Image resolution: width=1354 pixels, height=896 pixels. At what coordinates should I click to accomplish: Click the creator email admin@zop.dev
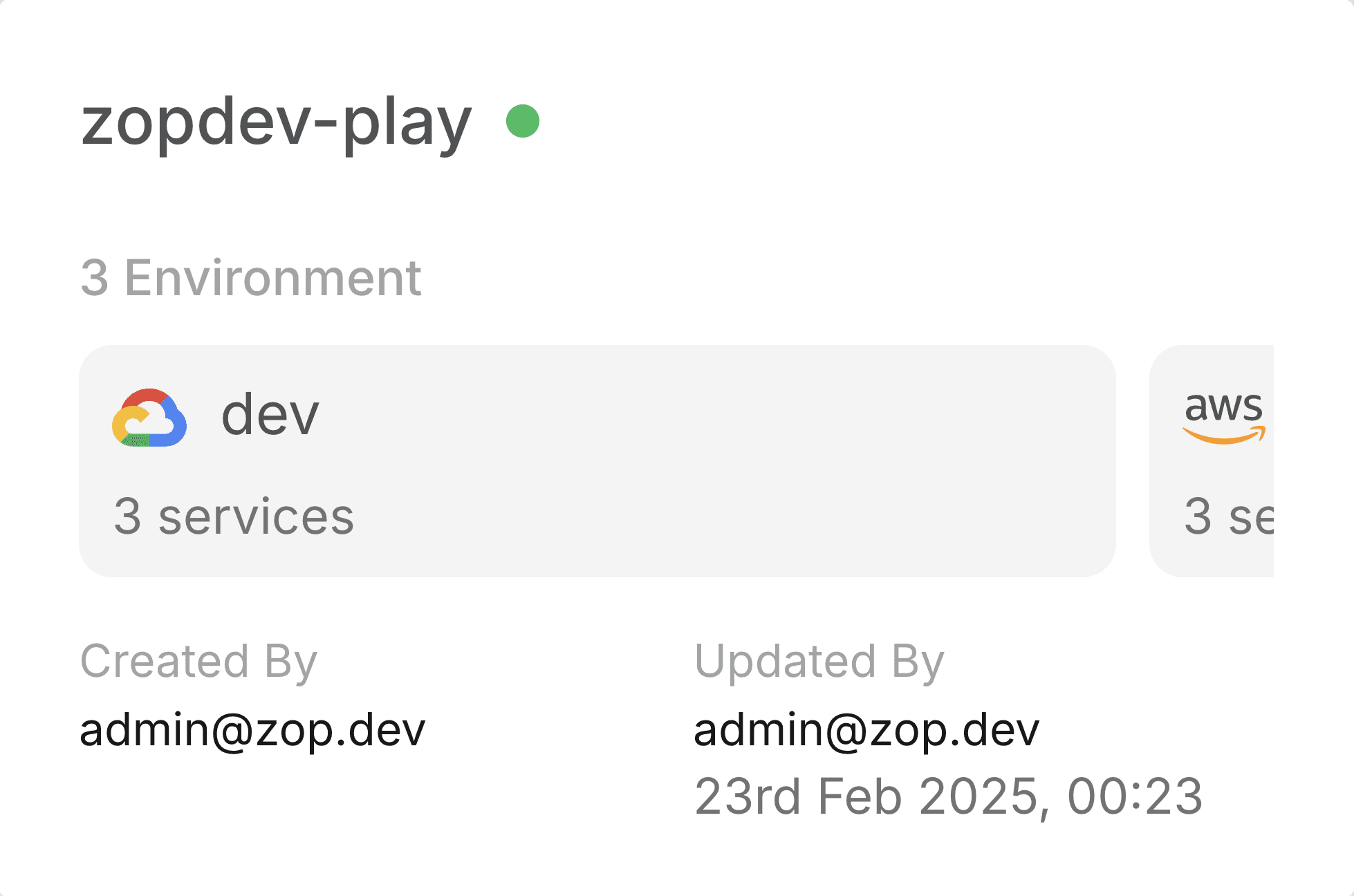point(252,730)
